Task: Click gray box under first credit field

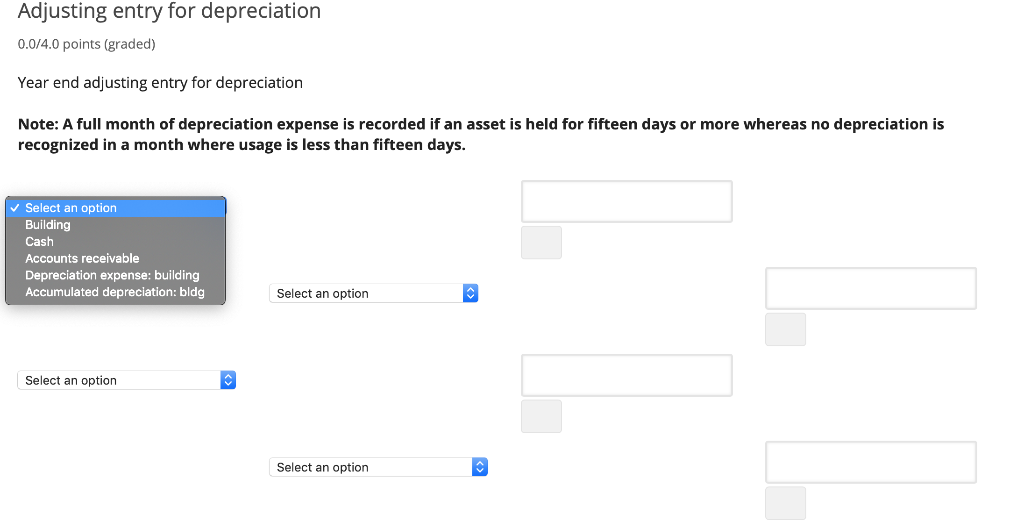Action: point(785,330)
